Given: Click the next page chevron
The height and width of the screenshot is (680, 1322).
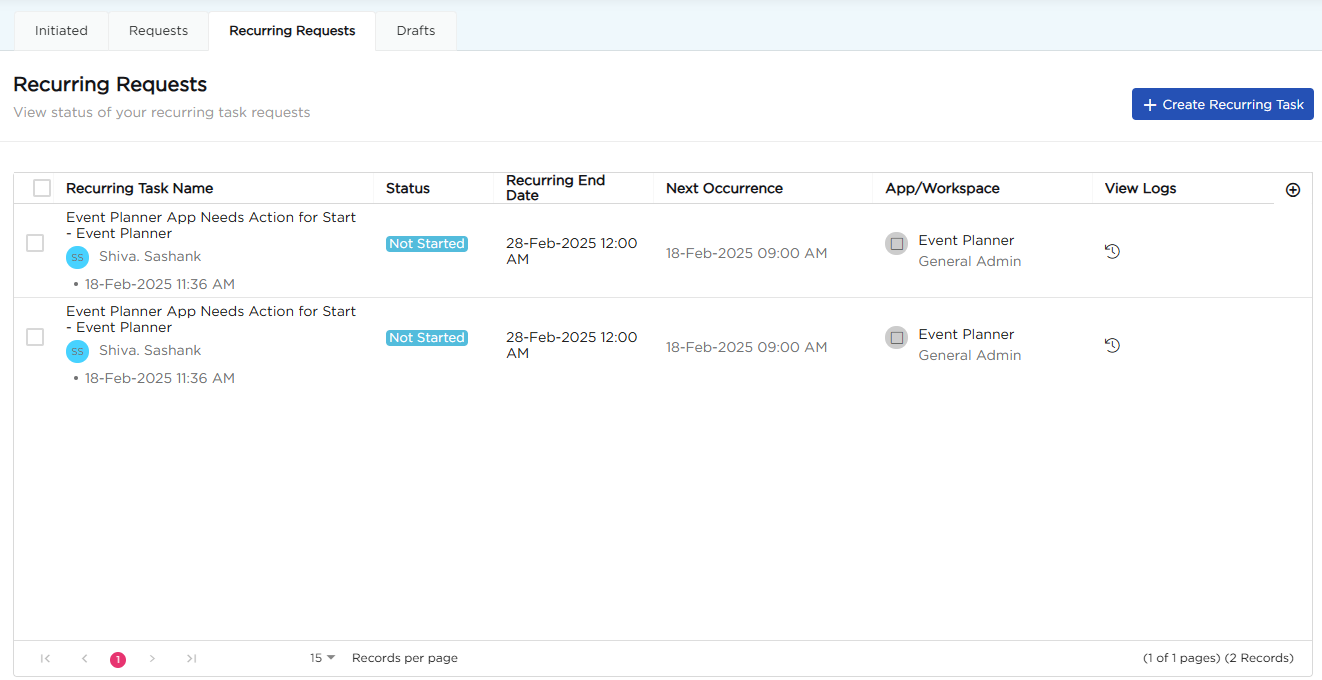Looking at the screenshot, I should (x=152, y=658).
